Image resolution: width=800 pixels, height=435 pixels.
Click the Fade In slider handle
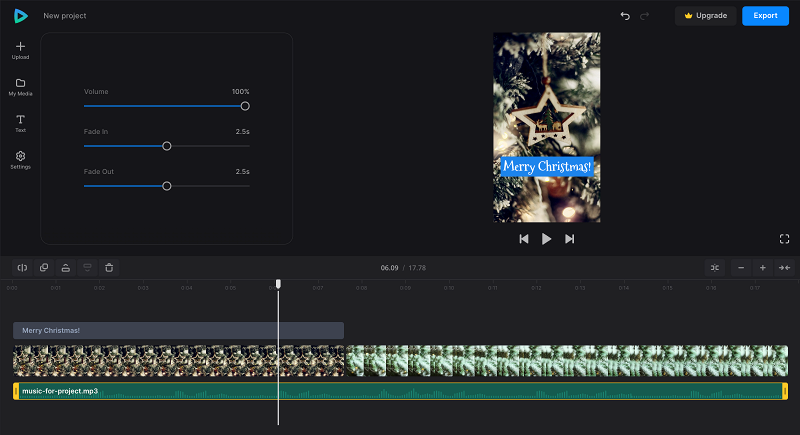[x=167, y=146]
